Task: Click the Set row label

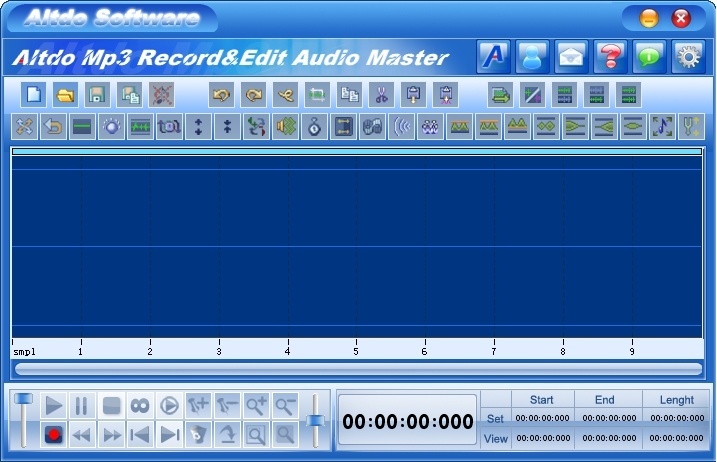Action: [495, 418]
